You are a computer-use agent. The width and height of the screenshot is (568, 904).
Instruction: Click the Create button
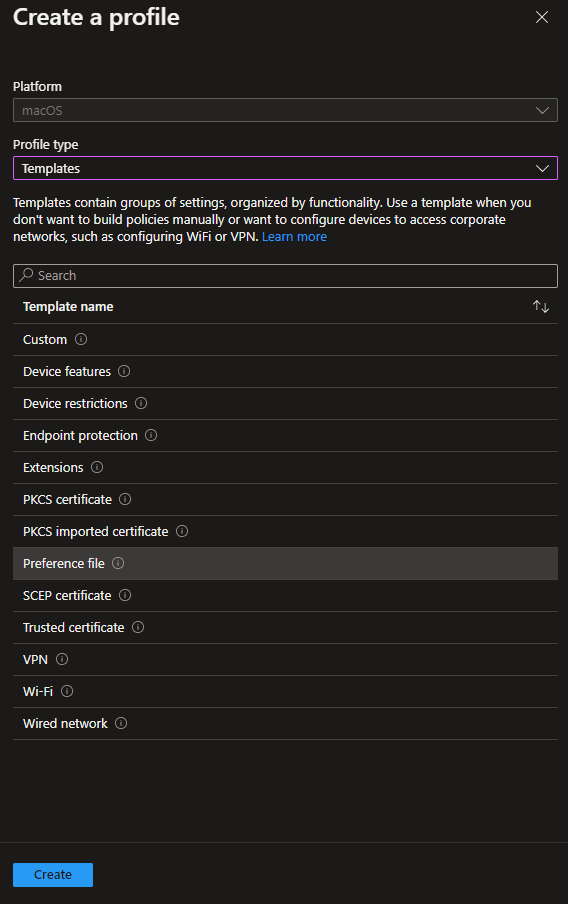53,875
